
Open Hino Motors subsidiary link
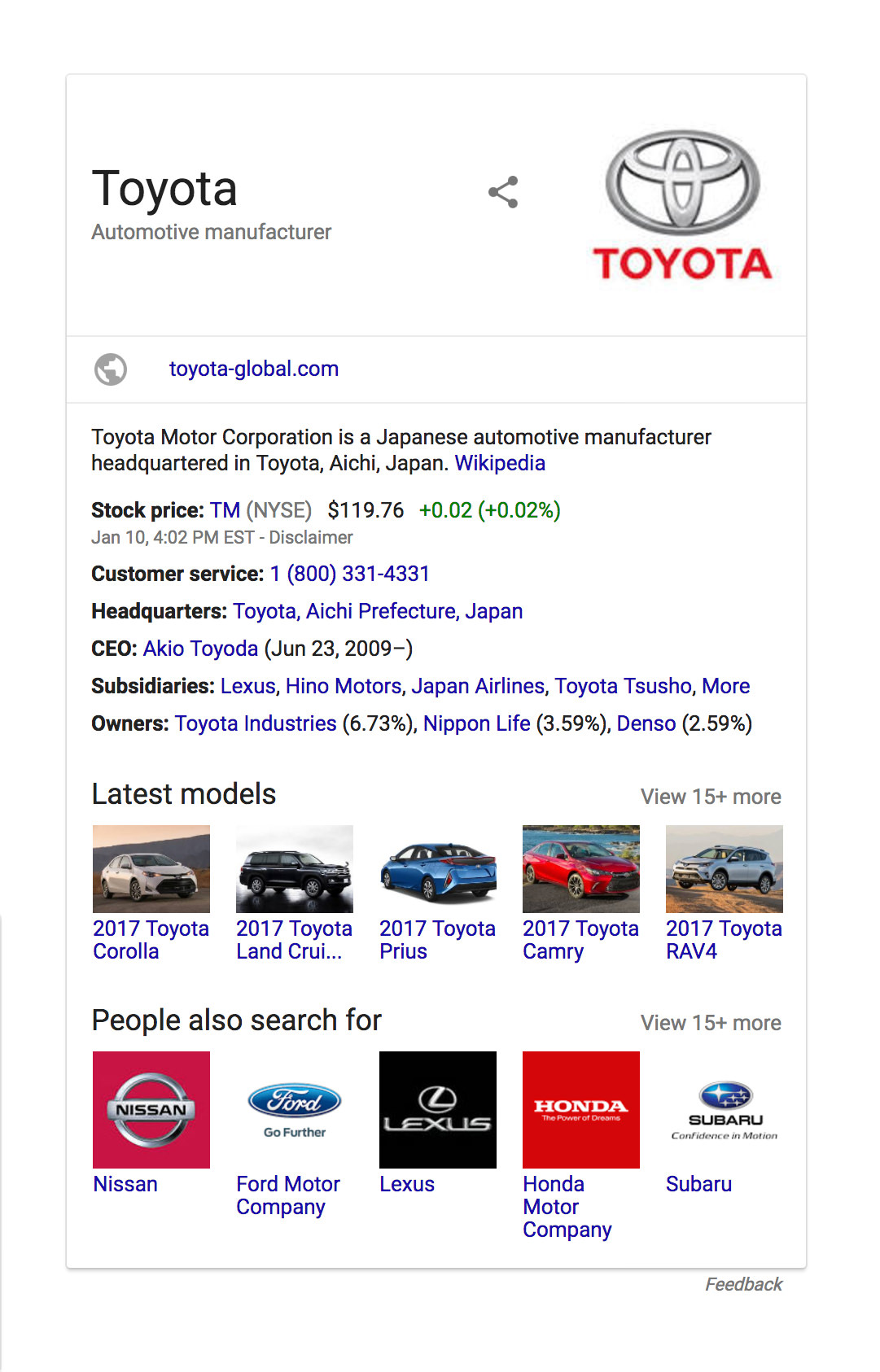pyautogui.click(x=344, y=686)
